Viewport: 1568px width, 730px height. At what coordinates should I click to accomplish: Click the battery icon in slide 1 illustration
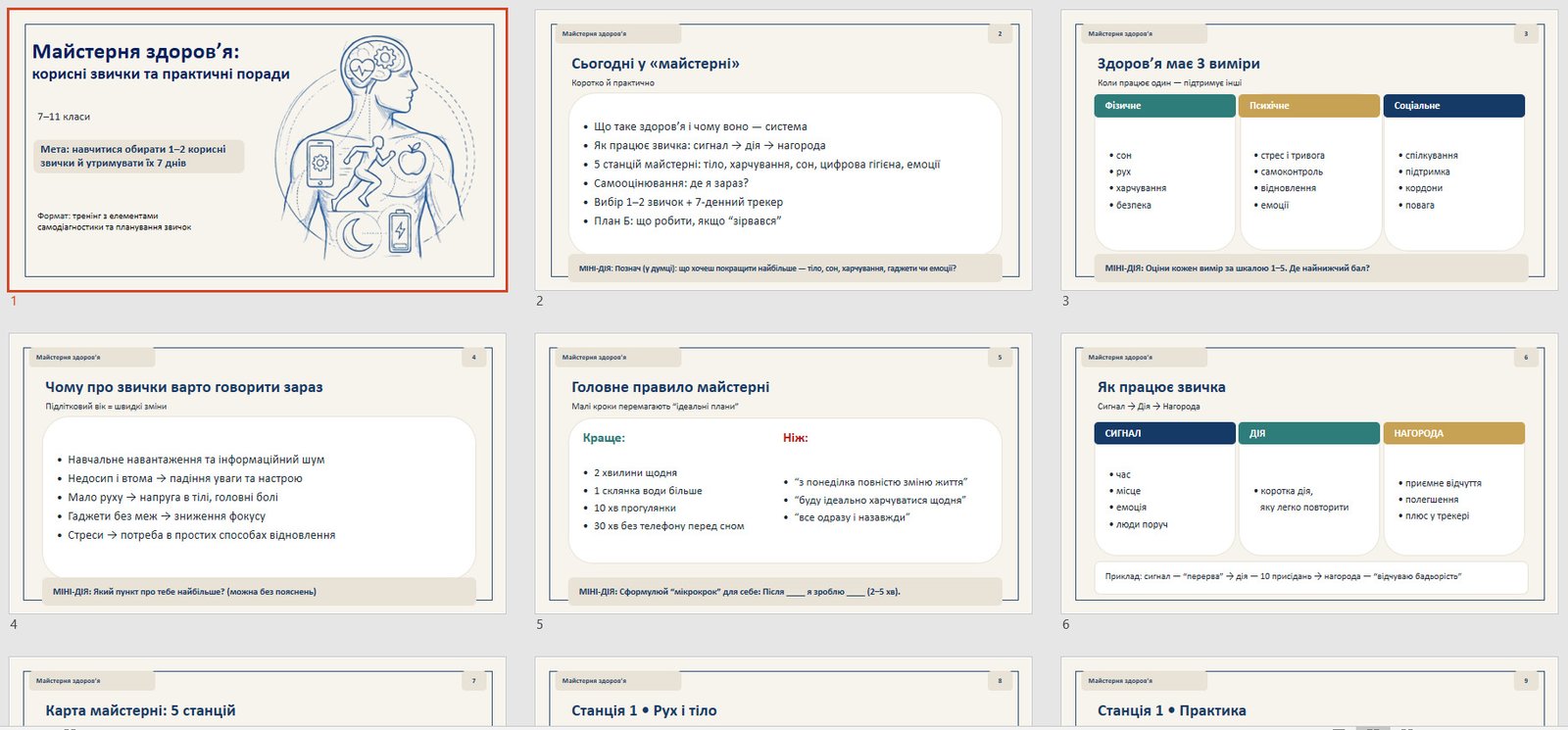click(400, 231)
